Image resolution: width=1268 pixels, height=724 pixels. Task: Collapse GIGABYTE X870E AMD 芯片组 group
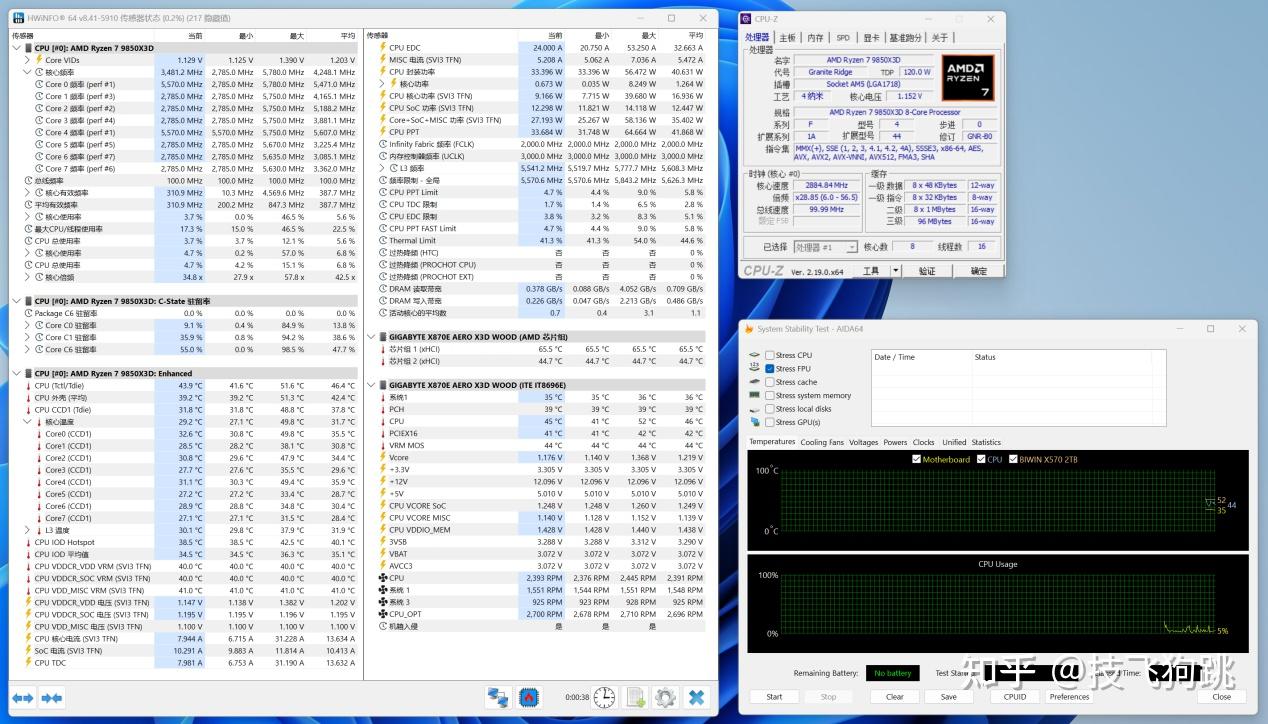pyautogui.click(x=371, y=337)
